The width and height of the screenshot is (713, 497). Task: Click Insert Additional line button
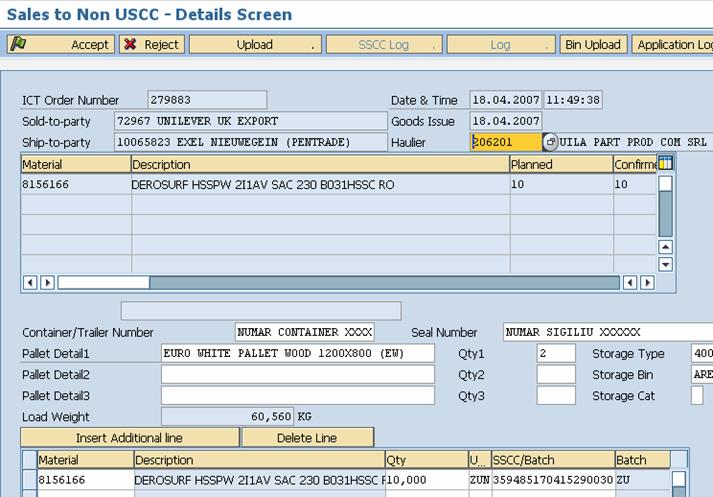(x=130, y=438)
